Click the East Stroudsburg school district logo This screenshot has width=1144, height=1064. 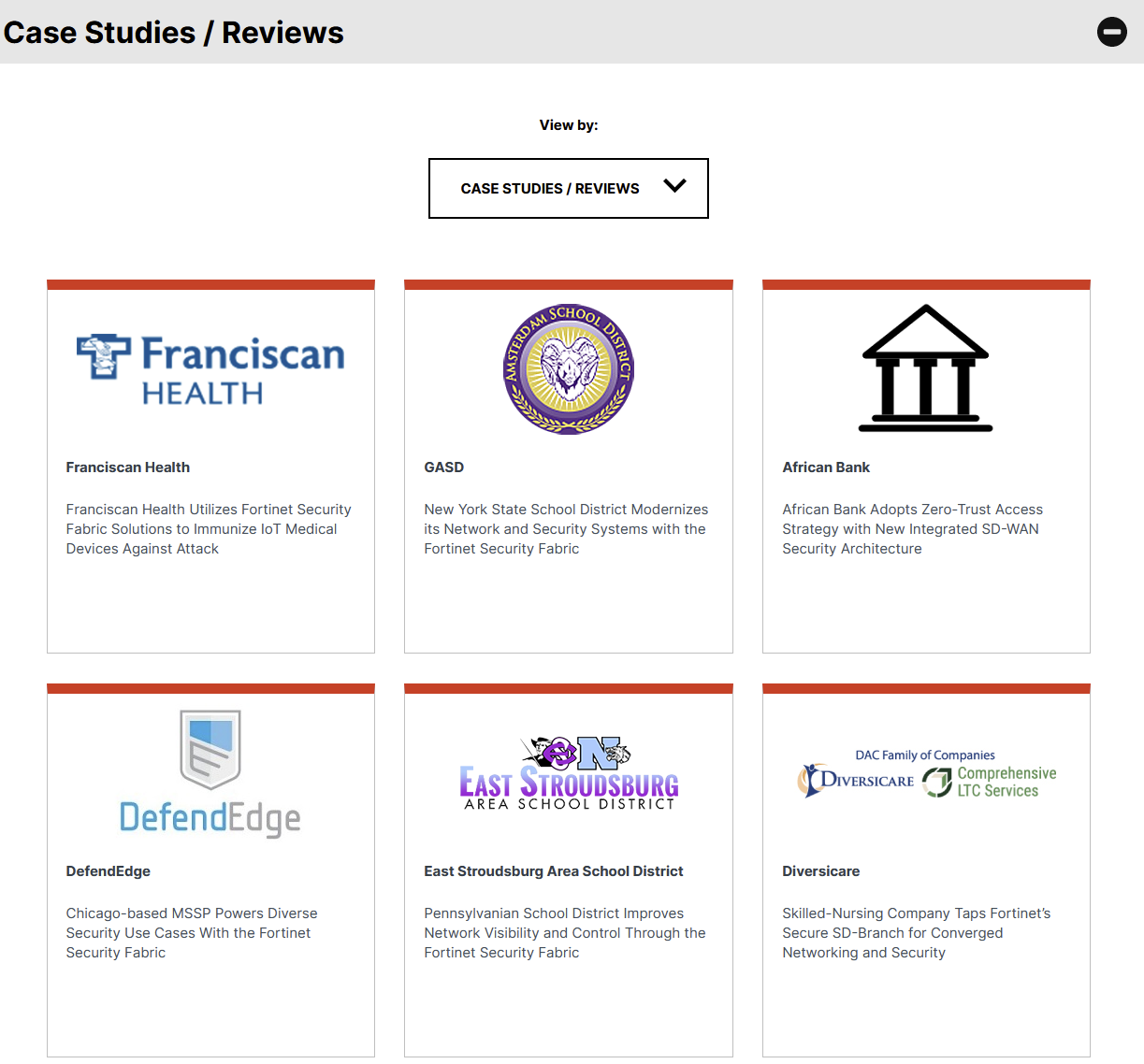tap(569, 773)
